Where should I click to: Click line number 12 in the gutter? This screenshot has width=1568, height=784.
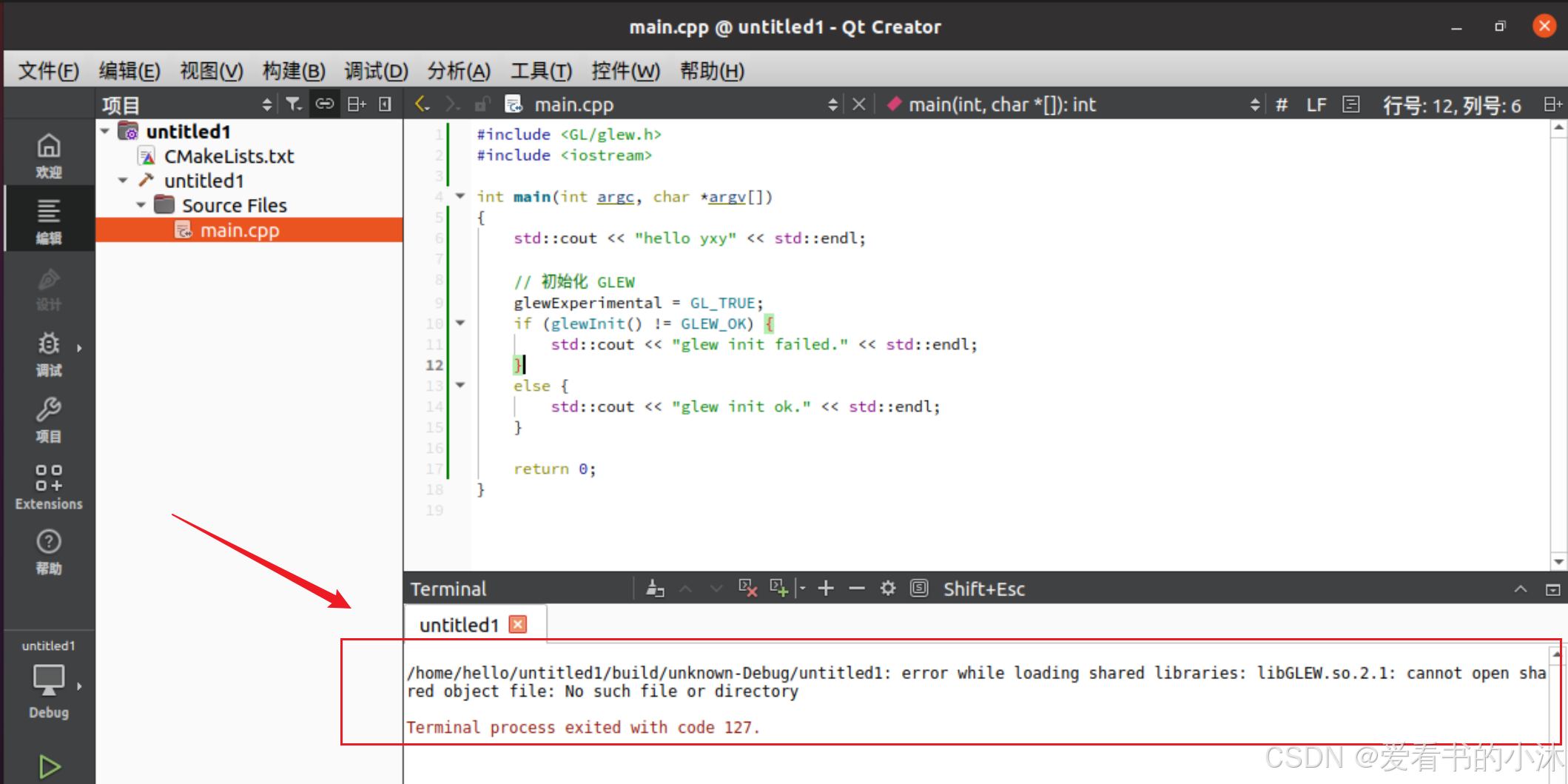coord(434,365)
